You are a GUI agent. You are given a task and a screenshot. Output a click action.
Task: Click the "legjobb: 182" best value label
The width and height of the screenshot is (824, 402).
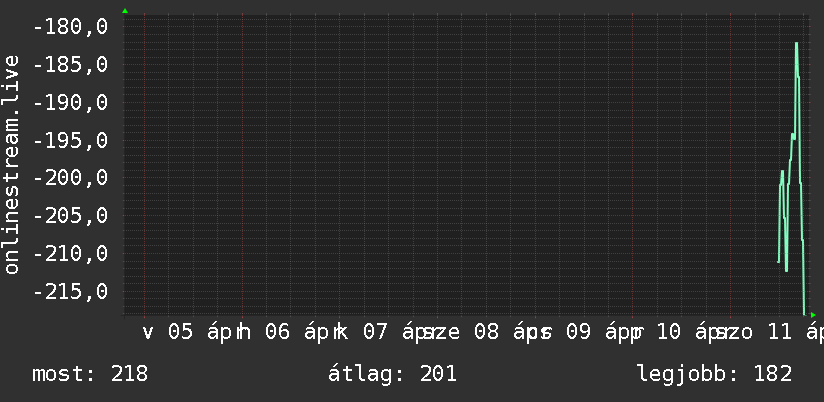click(714, 374)
